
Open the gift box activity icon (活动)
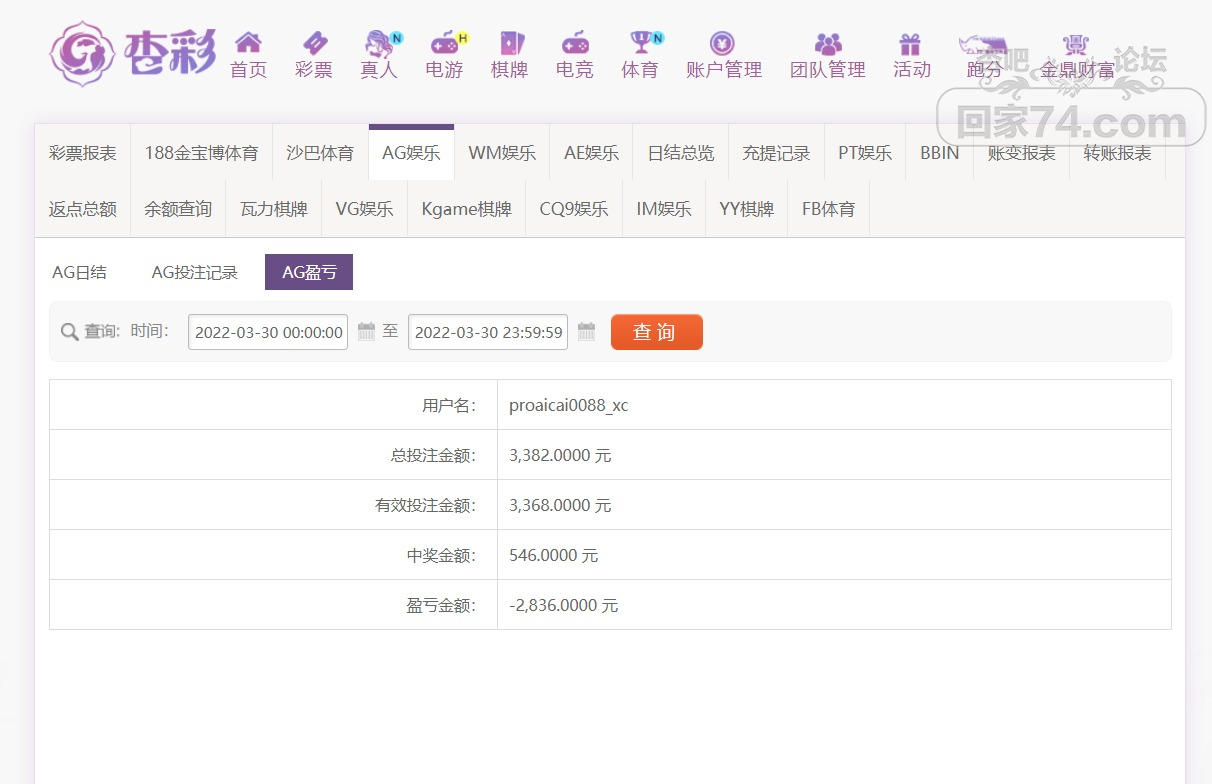click(910, 43)
